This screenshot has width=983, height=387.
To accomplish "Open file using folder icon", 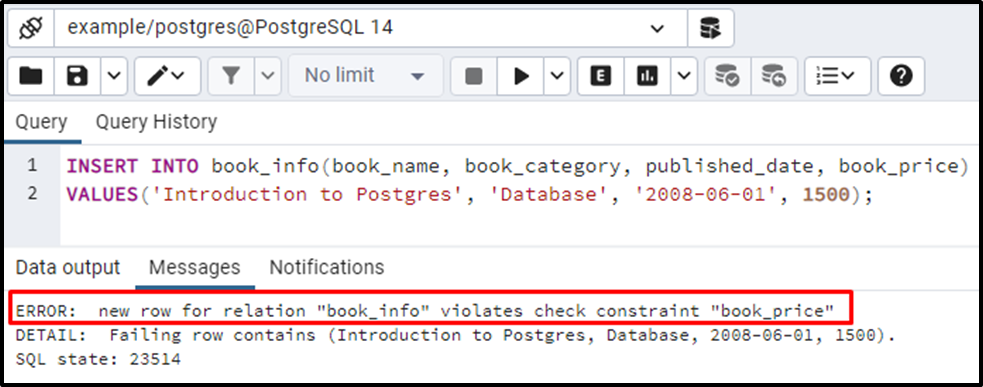I will (x=31, y=77).
